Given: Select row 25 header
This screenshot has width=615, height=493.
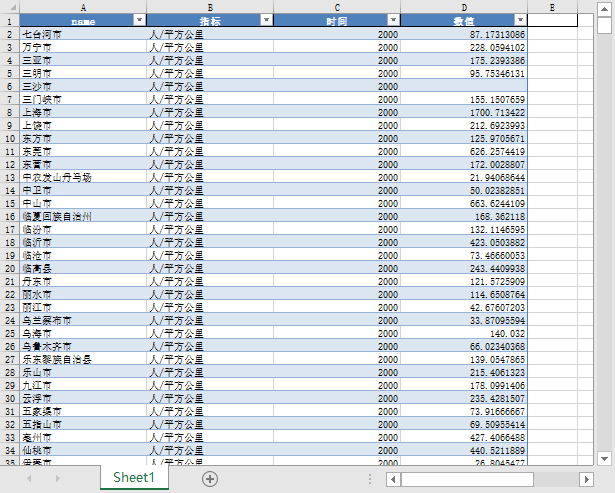Looking at the screenshot, I should (x=10, y=333).
